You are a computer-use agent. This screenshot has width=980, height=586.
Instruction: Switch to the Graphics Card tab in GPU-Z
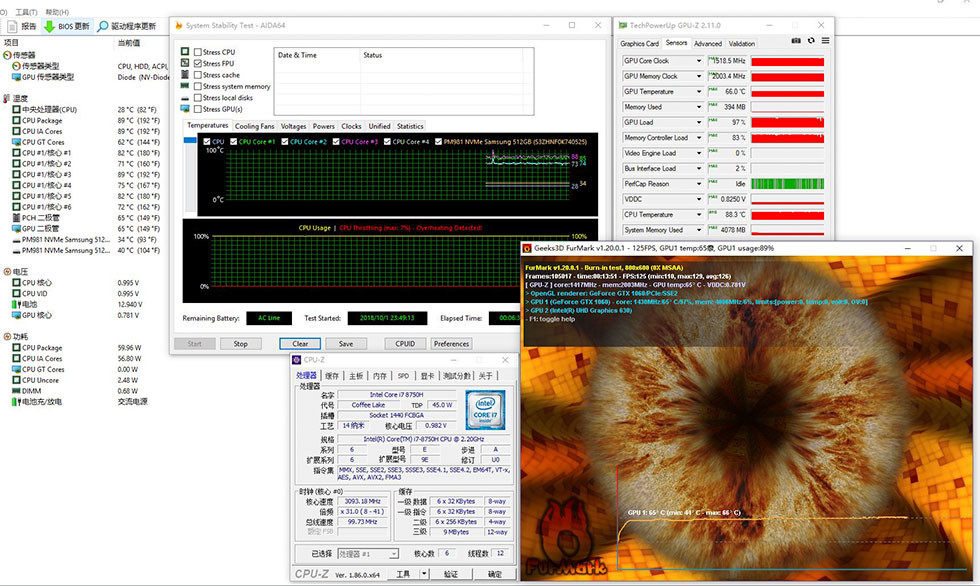pos(639,44)
